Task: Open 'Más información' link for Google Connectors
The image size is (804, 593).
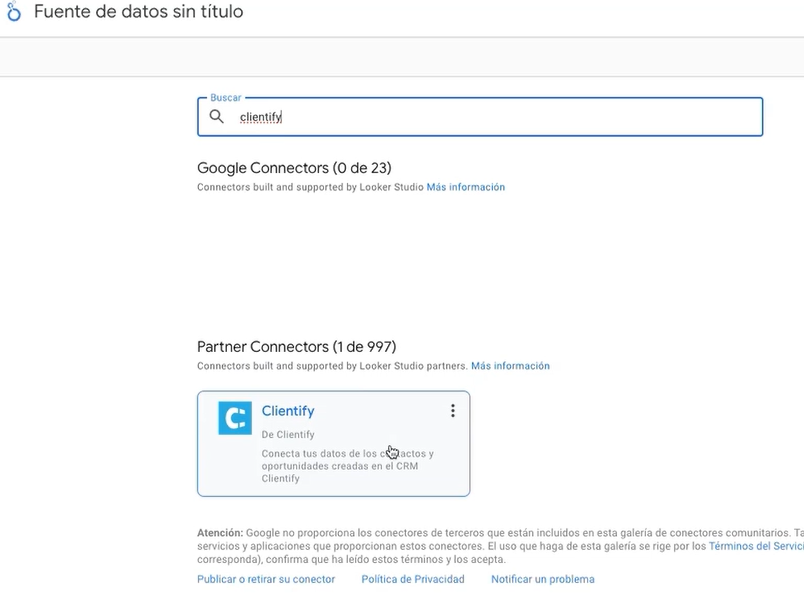Action: tap(466, 187)
